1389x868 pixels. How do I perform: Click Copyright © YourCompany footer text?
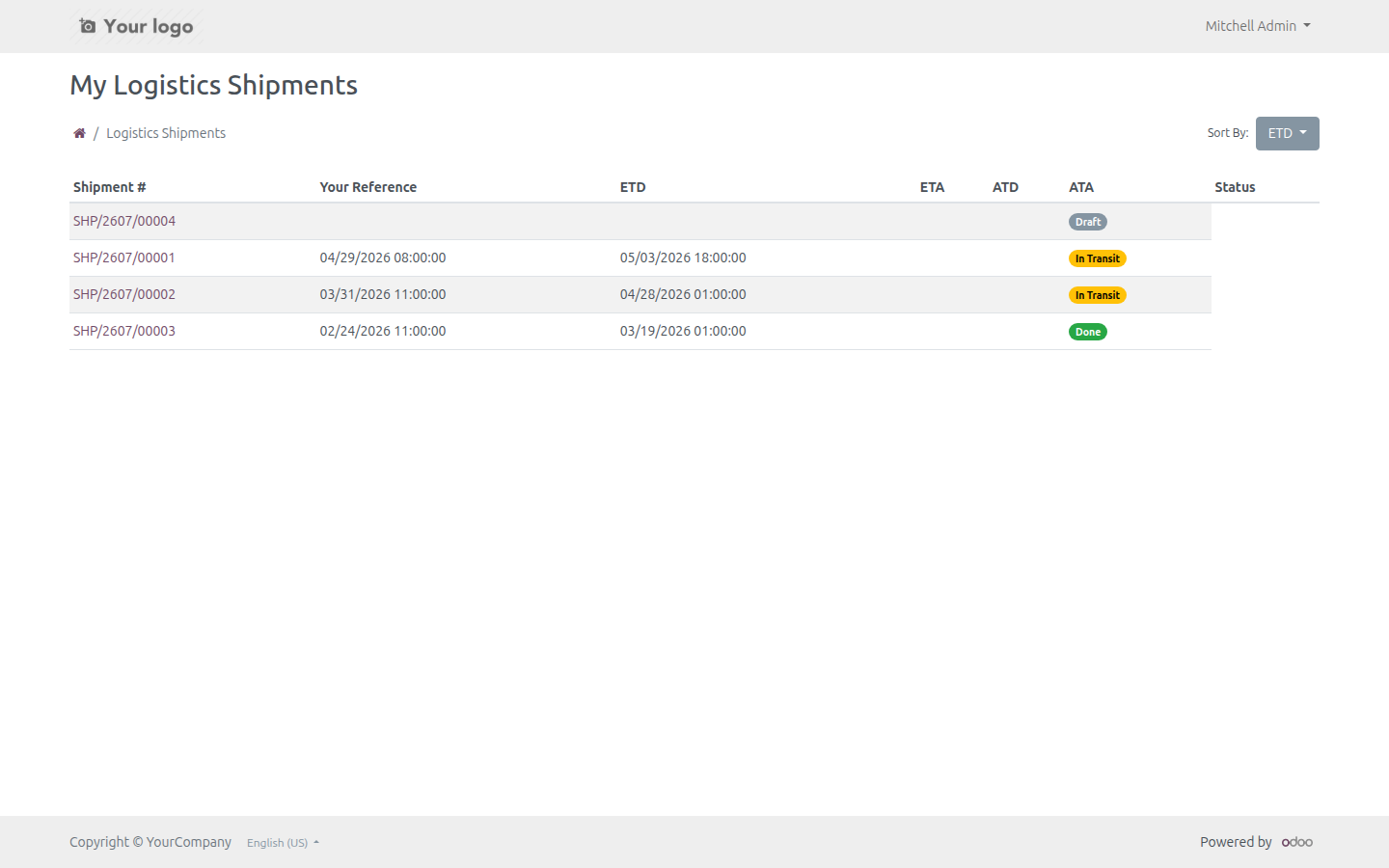[x=150, y=842]
